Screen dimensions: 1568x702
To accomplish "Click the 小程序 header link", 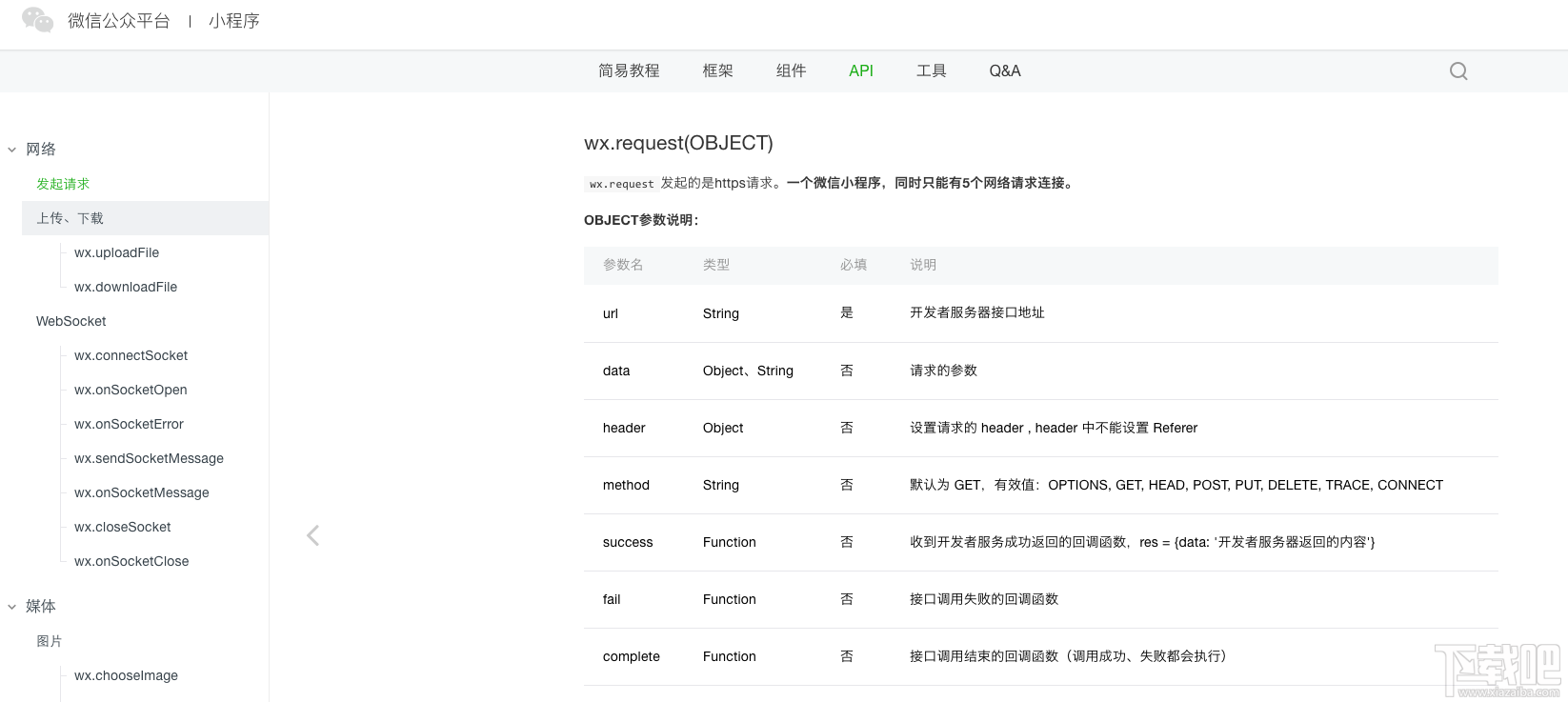I will pos(234,21).
